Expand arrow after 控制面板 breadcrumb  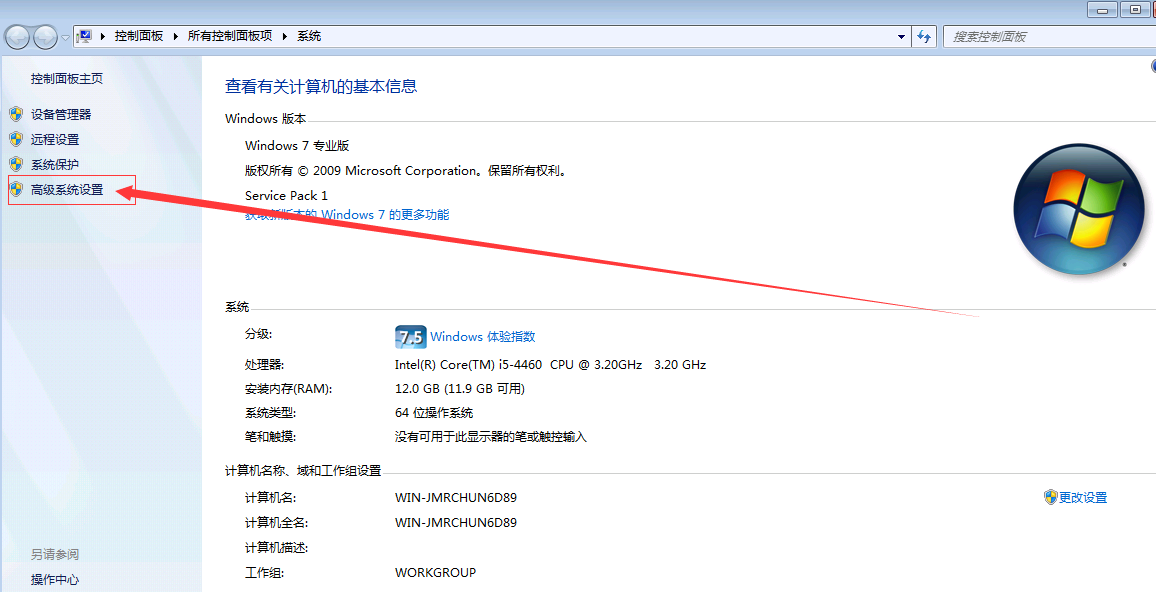[x=175, y=36]
